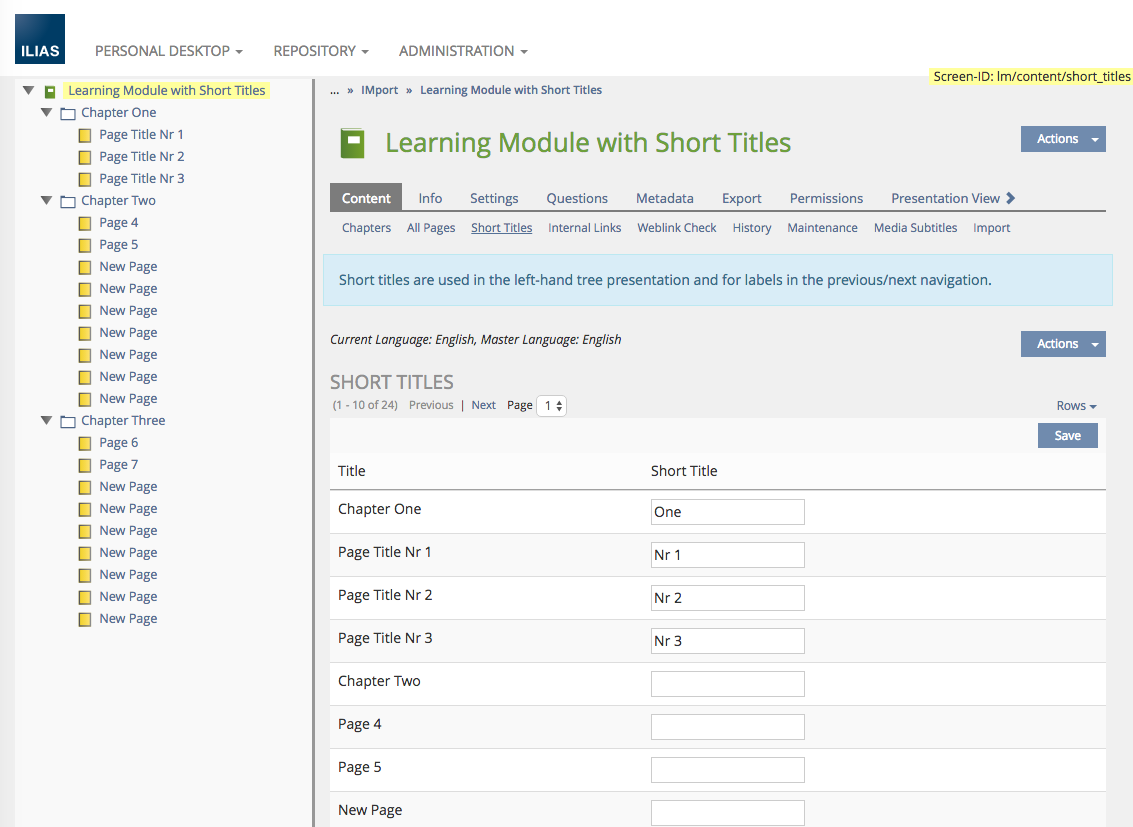This screenshot has width=1133, height=827.
Task: Open the top Actions dropdown button
Action: (1062, 139)
